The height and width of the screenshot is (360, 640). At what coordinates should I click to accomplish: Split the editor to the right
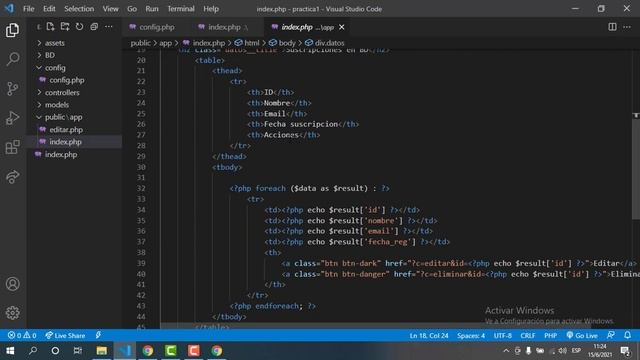click(x=612, y=27)
